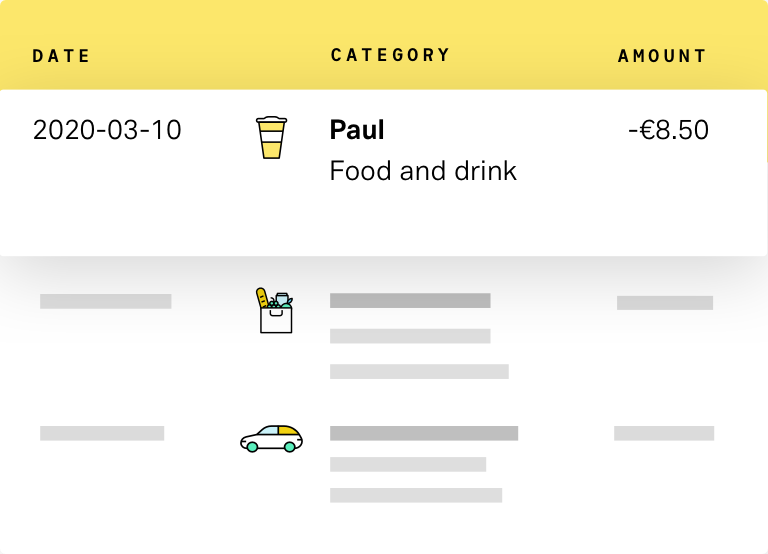This screenshot has width=768, height=554.
Task: Click the middle description line of car row
Action: 408,464
